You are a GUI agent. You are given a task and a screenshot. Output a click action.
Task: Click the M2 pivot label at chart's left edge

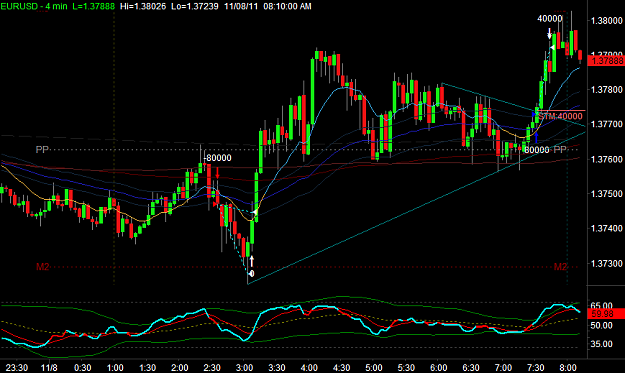click(43, 267)
